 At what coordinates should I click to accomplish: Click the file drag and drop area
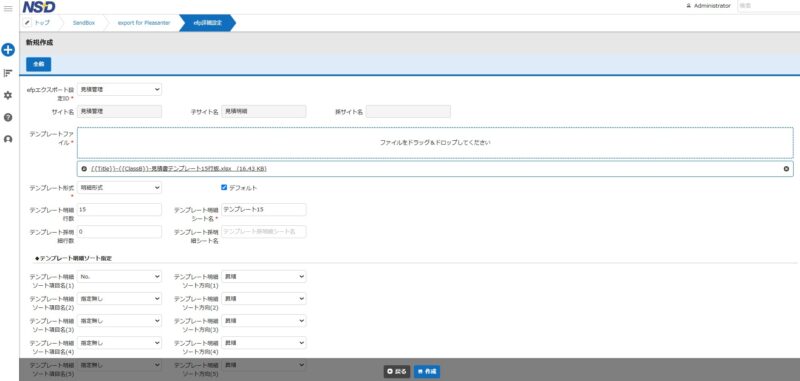point(435,143)
